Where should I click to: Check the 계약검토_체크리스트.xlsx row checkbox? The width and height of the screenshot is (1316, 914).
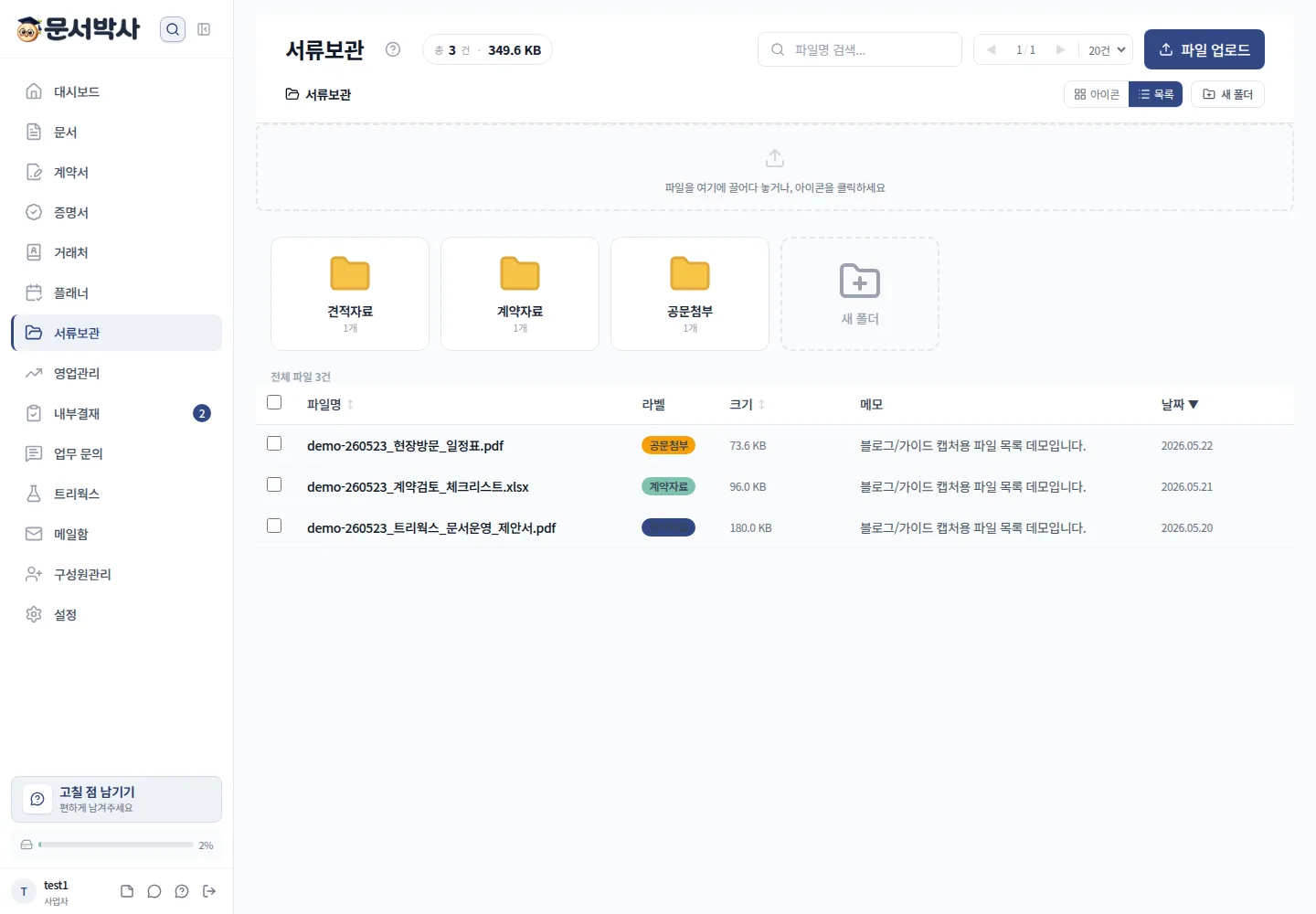(274, 484)
